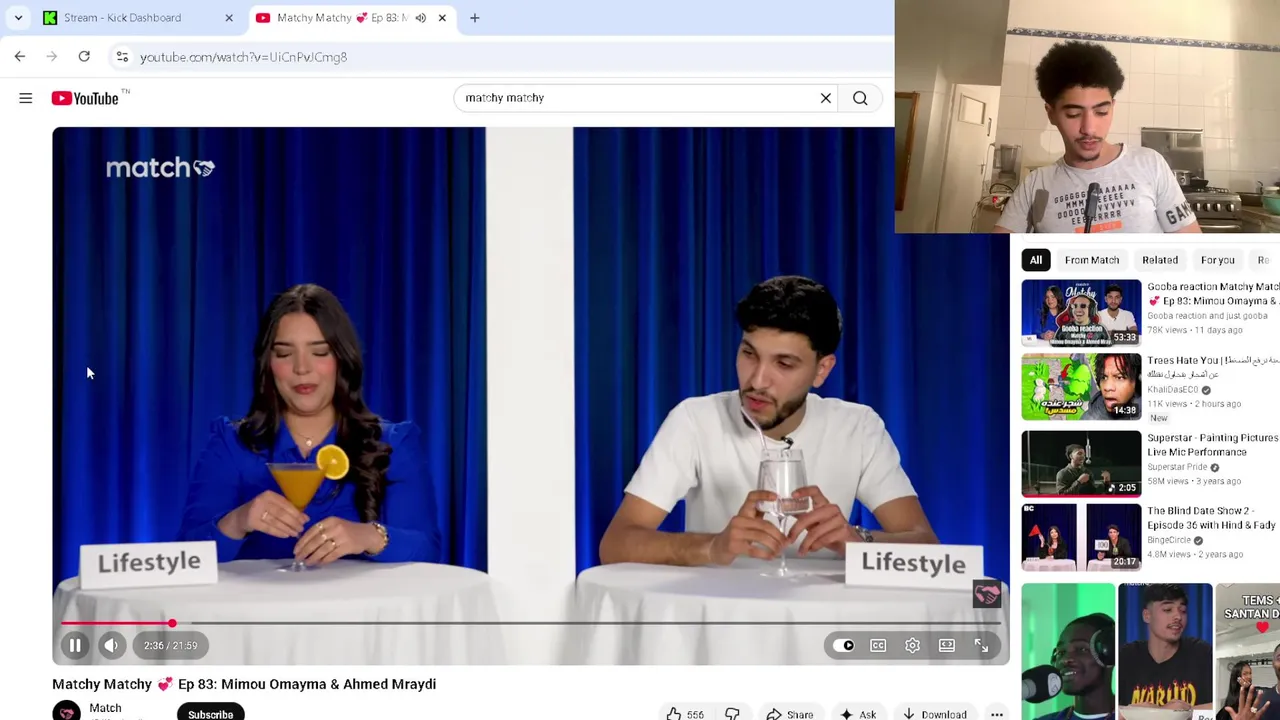
Task: Share the video
Action: point(790,714)
